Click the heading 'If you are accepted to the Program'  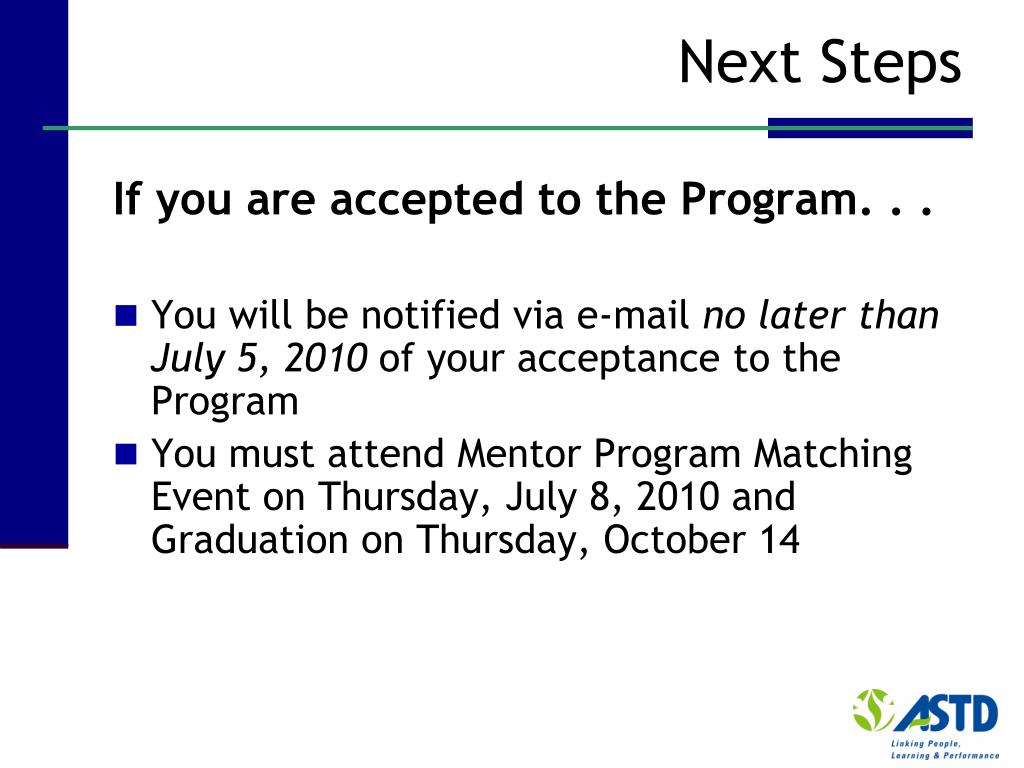(x=522, y=199)
